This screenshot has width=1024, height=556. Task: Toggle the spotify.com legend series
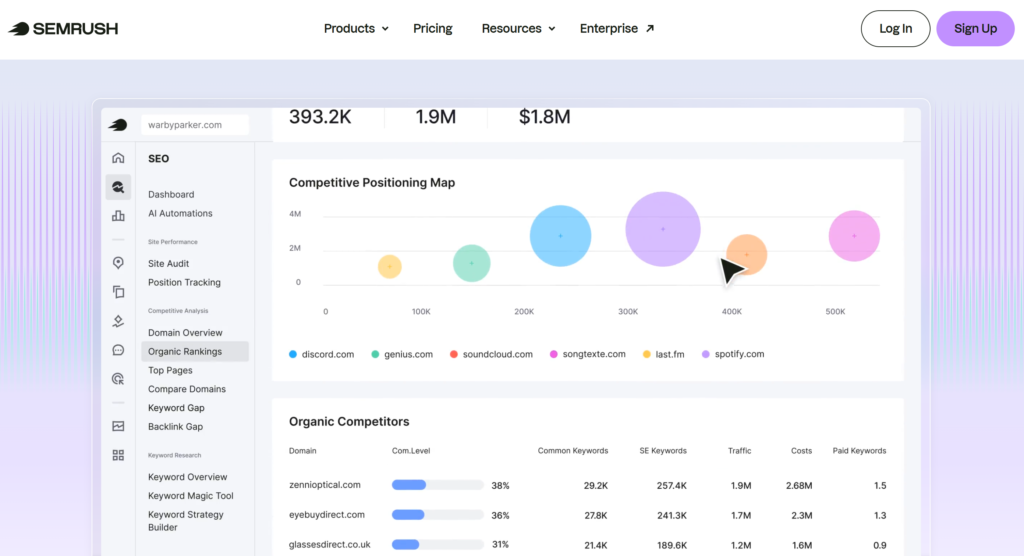(732, 354)
